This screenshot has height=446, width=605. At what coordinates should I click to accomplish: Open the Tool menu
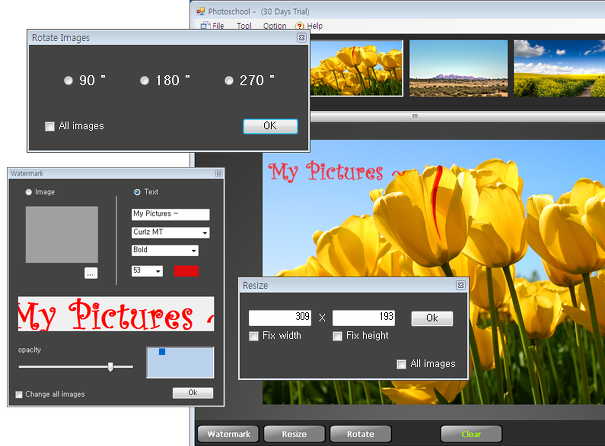pyautogui.click(x=244, y=26)
